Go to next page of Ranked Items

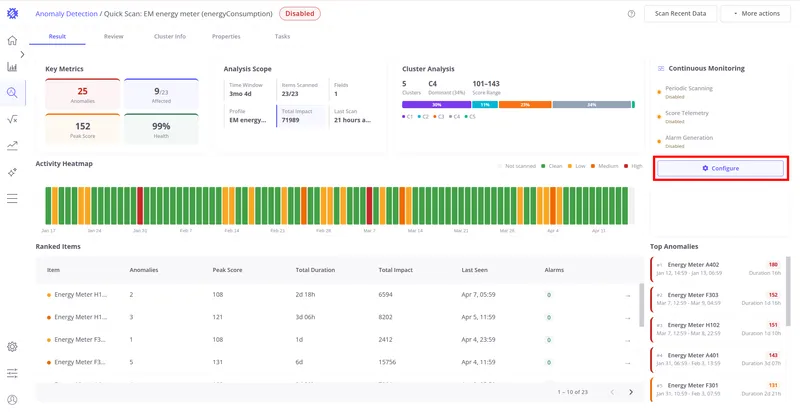pyautogui.click(x=631, y=392)
